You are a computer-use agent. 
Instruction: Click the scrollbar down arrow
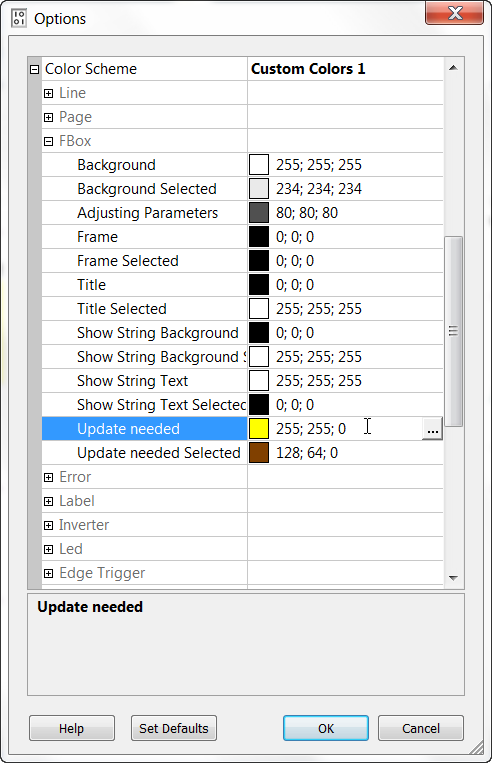(x=454, y=578)
